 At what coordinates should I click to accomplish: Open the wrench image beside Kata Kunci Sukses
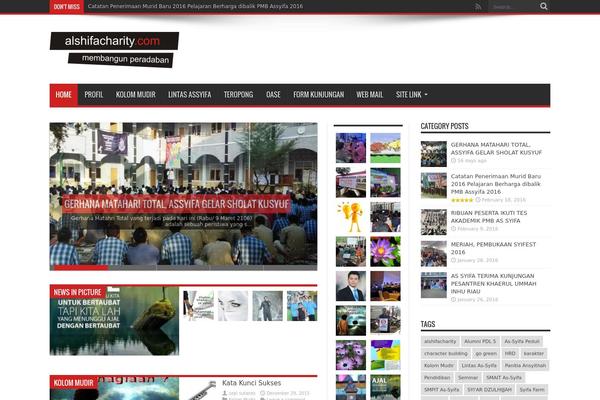pos(199,390)
